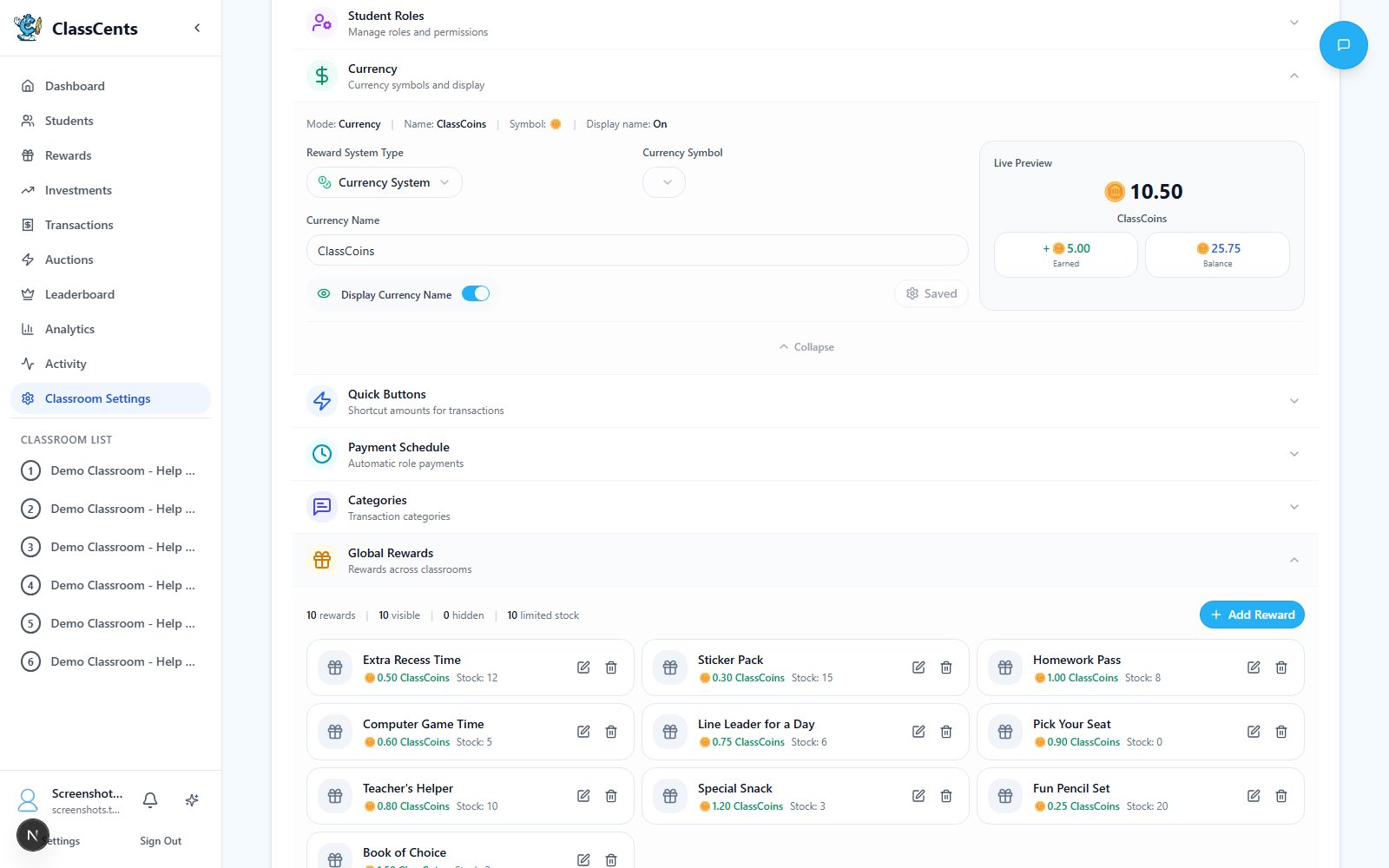Open Analytics
The image size is (1389, 868).
click(x=110, y=329)
